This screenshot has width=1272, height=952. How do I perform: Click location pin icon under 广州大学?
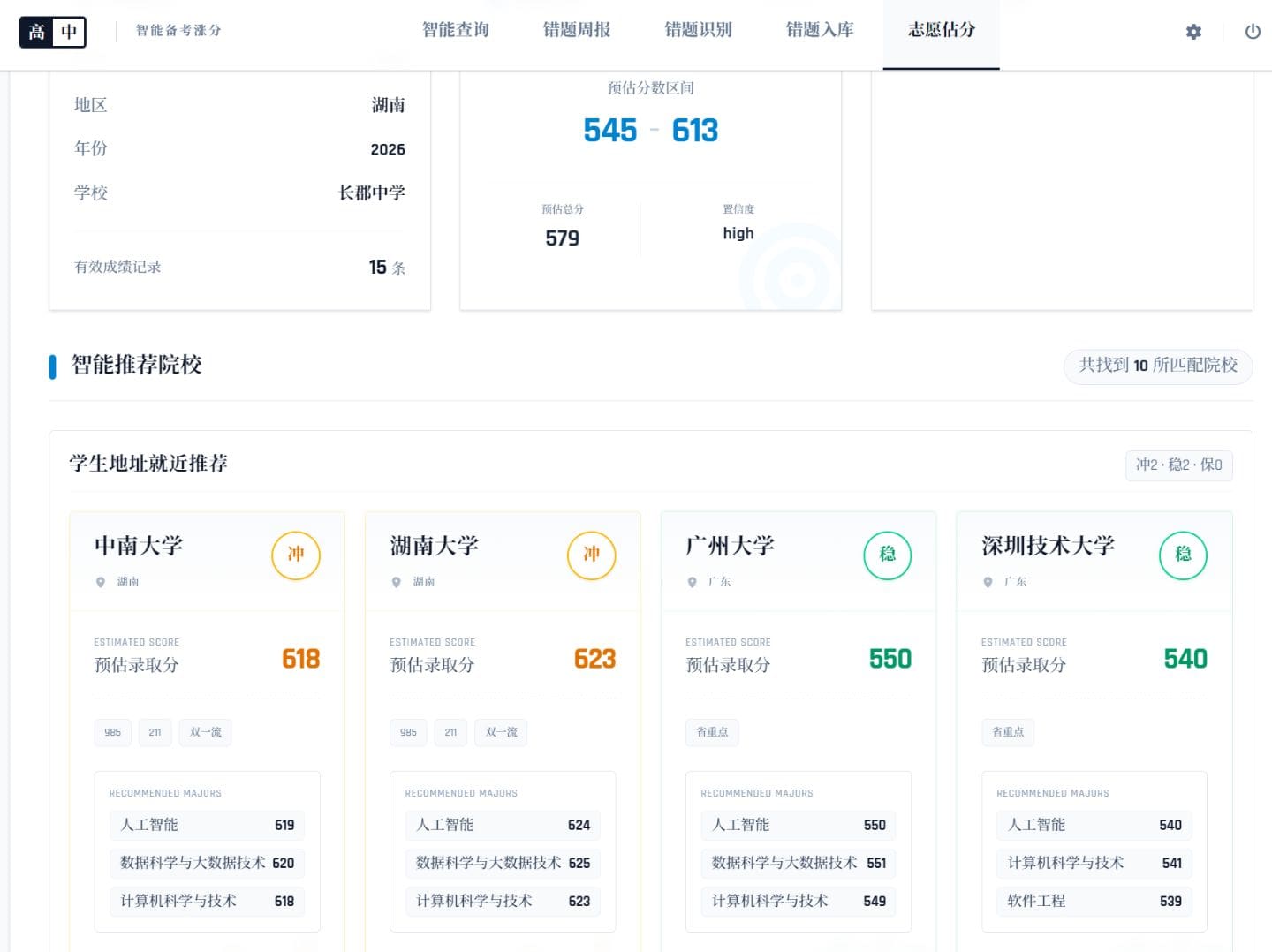tap(693, 582)
